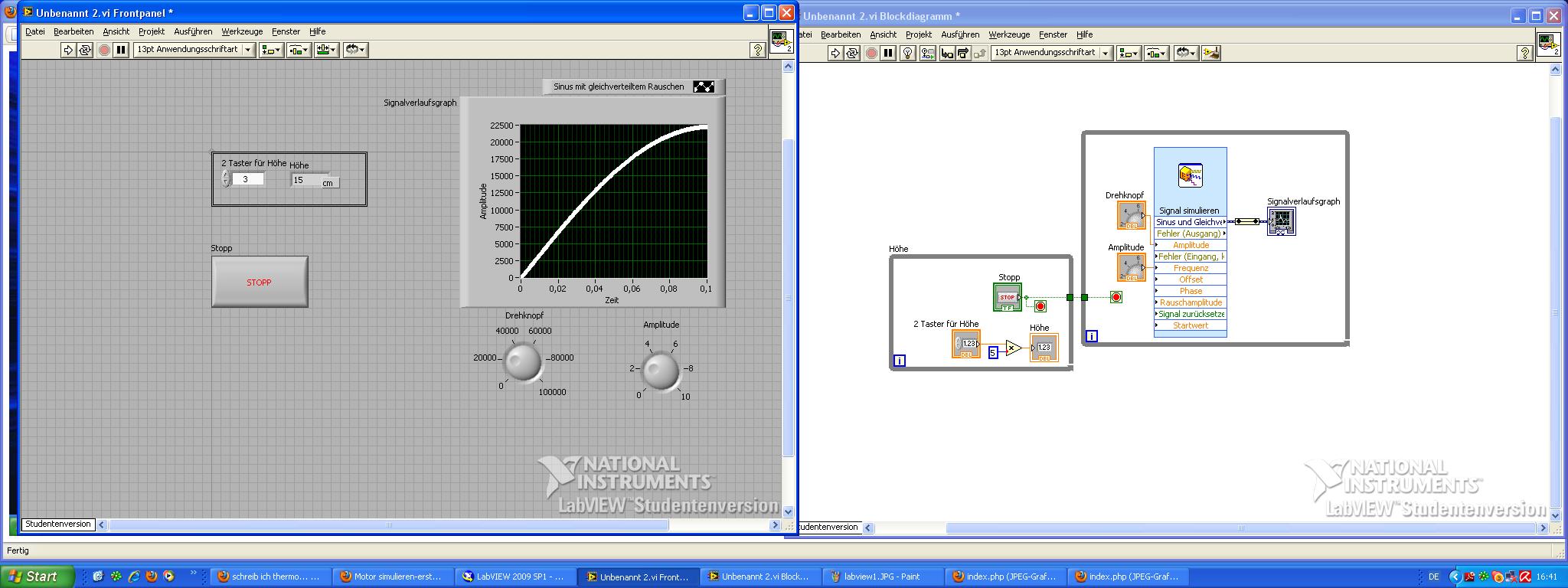Click the Rauschamplitude input of Signal simulieren
The height and width of the screenshot is (588, 1568).
(1191, 302)
